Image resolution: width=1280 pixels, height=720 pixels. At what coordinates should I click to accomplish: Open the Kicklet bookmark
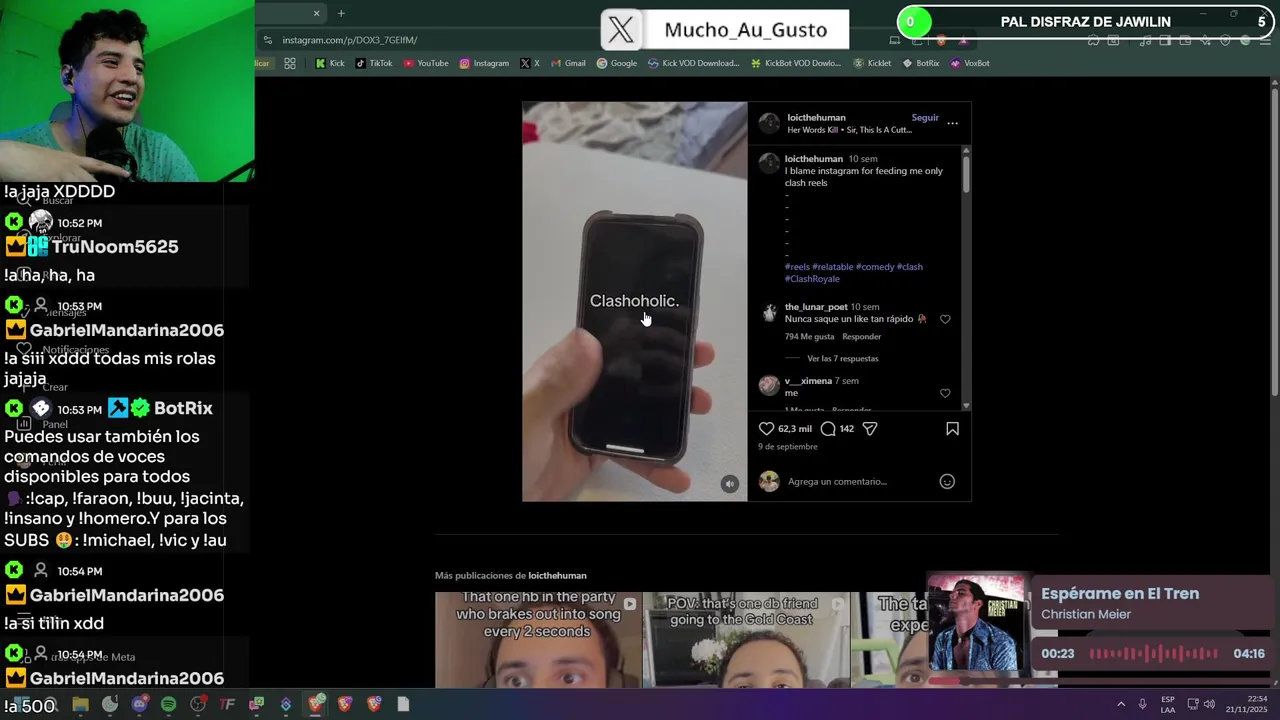pos(872,63)
